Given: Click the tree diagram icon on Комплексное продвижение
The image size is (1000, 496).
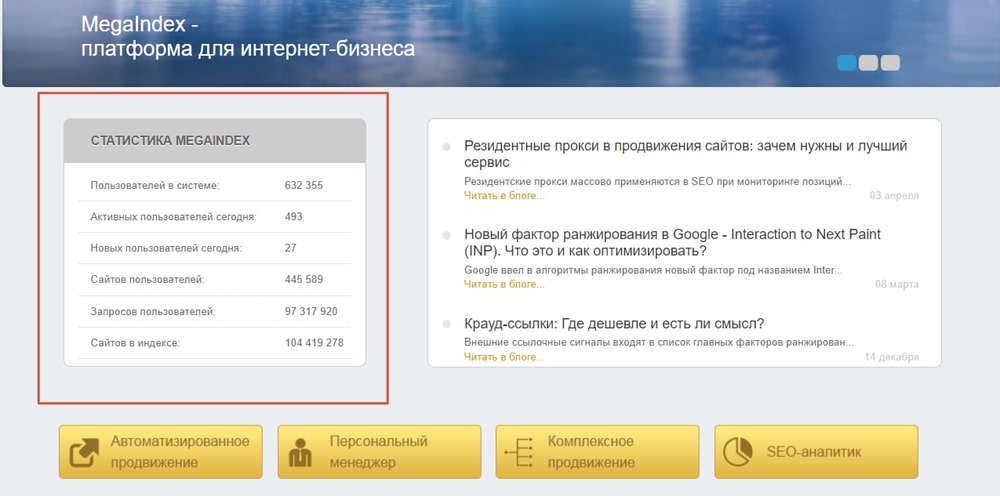Looking at the screenshot, I should click(518, 452).
